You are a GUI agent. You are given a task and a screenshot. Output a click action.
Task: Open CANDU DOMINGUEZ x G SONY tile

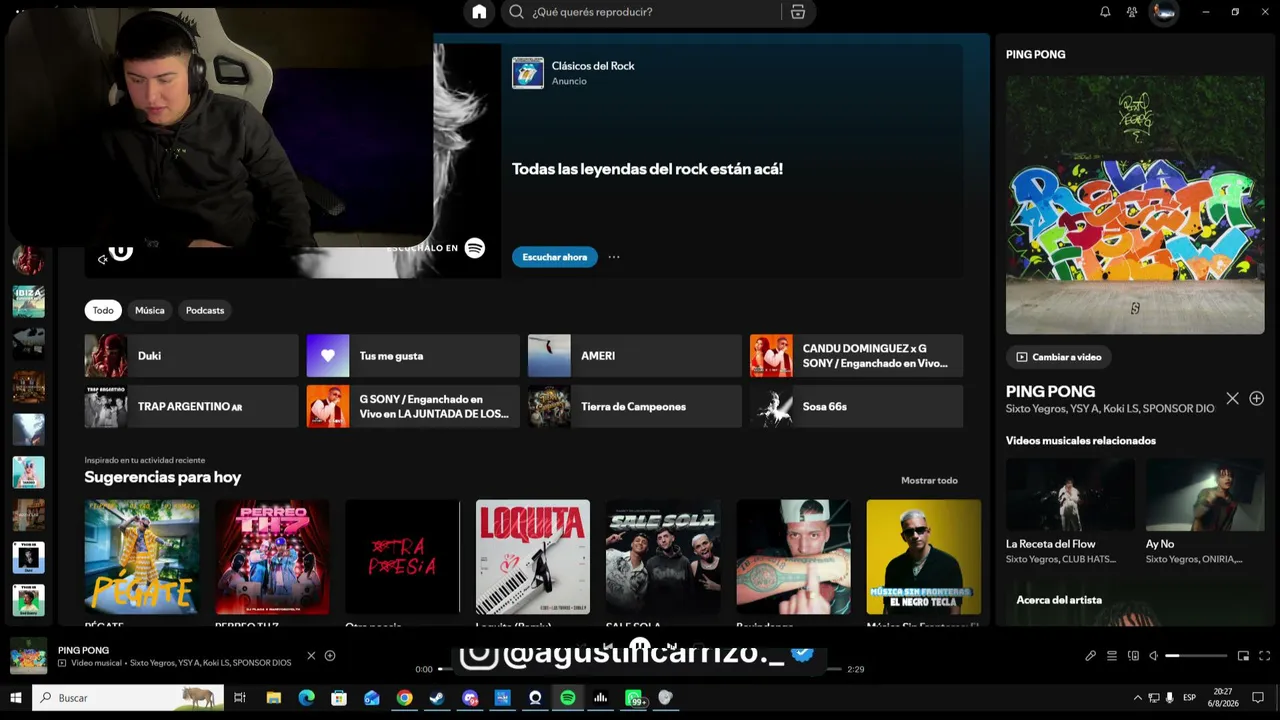pos(856,356)
